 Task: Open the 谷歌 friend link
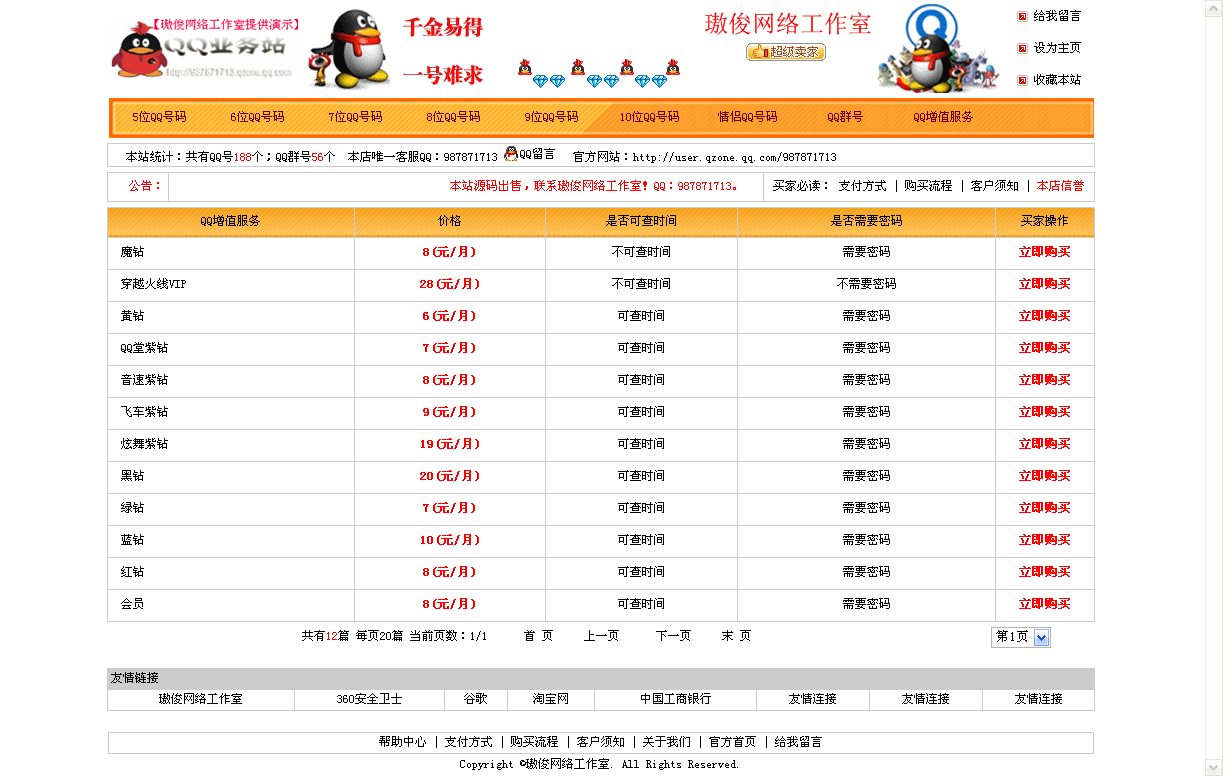(x=475, y=699)
